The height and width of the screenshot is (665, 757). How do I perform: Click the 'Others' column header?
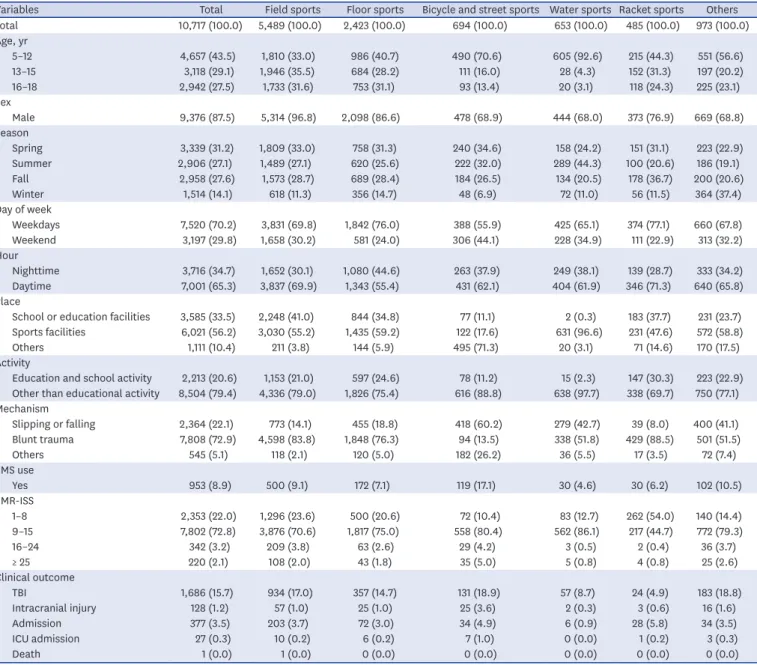coord(722,10)
